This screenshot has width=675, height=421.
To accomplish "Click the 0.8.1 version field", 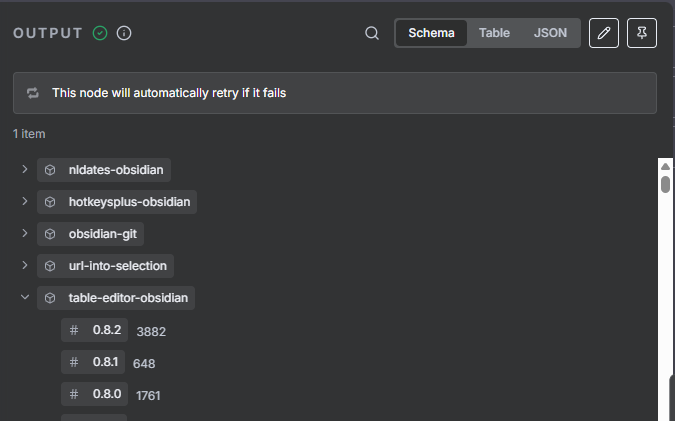I will click(x=106, y=362).
